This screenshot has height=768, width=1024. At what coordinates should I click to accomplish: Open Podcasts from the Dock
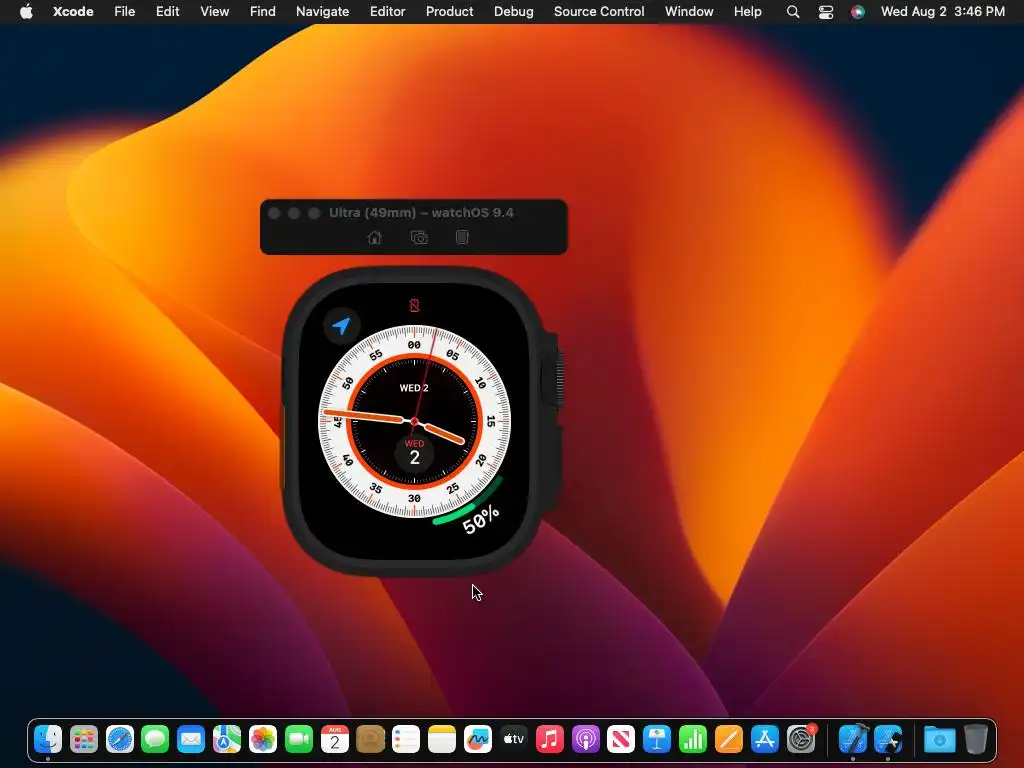pyautogui.click(x=586, y=739)
